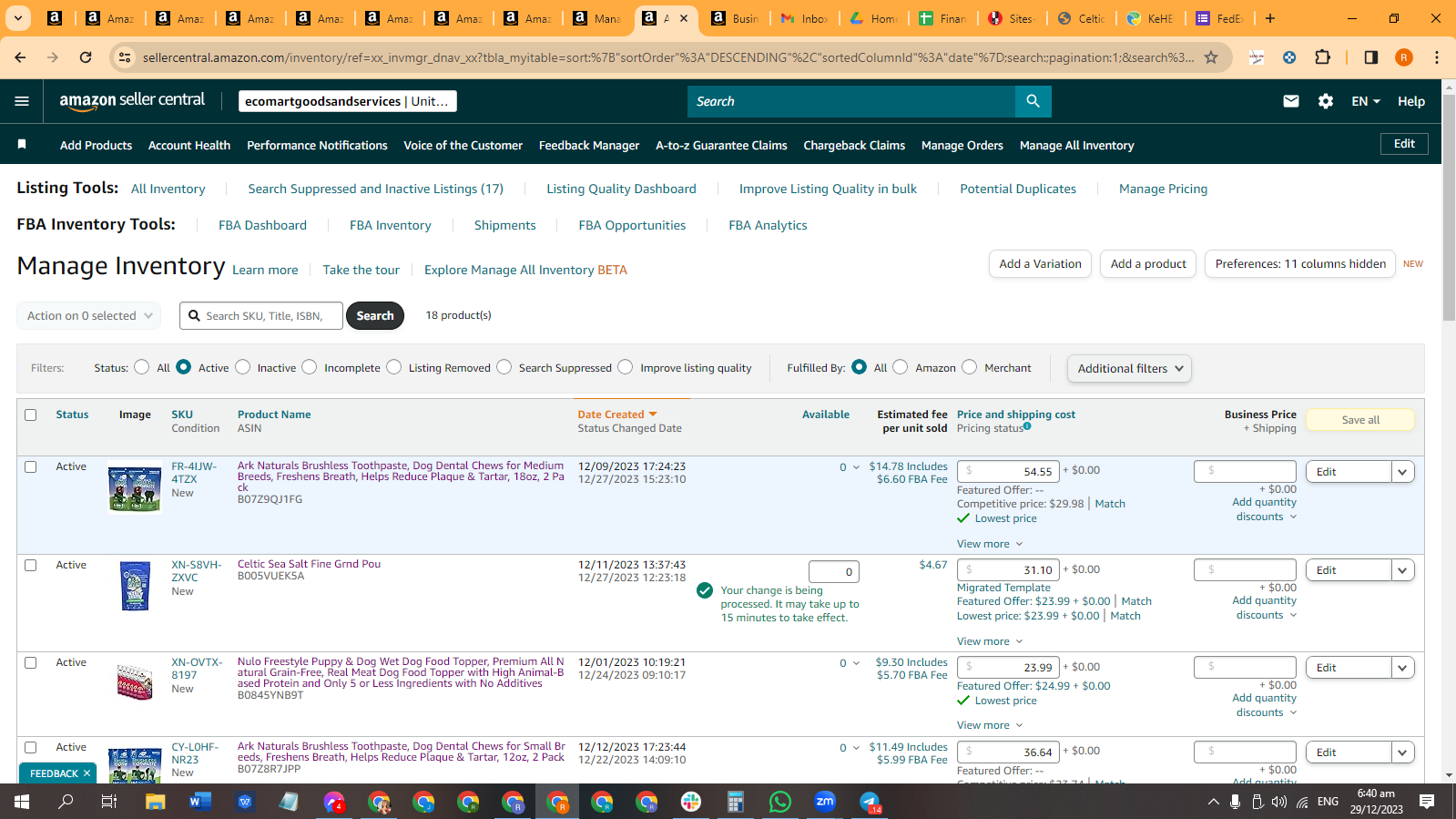The width and height of the screenshot is (1456, 819).
Task: Expand View more for Nulo Freestyle pricing
Action: click(990, 725)
